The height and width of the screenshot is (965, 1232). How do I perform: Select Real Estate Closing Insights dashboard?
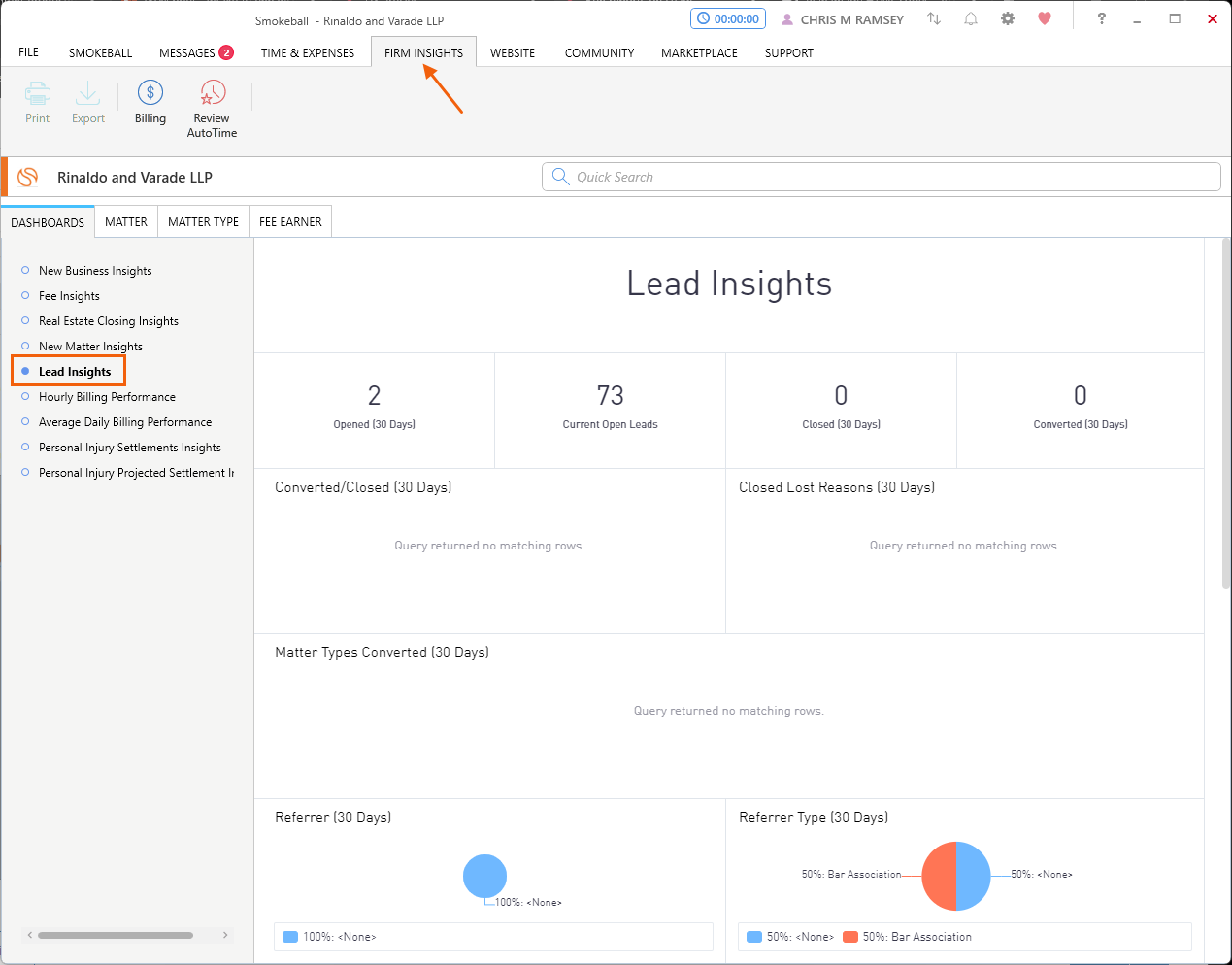coord(109,321)
